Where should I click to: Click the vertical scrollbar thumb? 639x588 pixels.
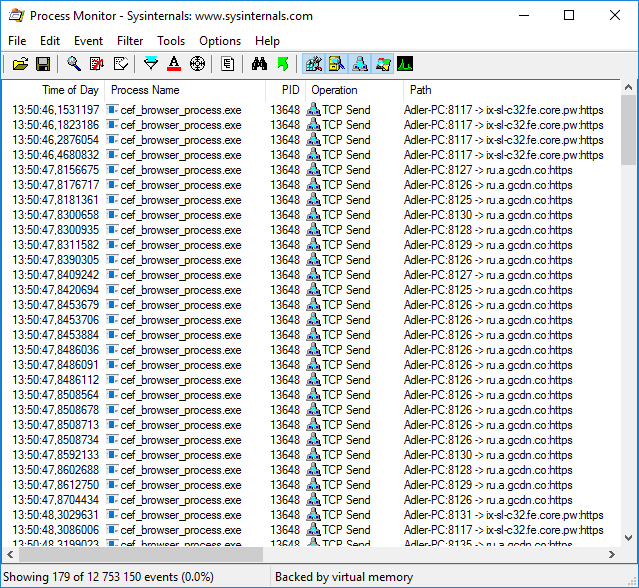[x=628, y=130]
